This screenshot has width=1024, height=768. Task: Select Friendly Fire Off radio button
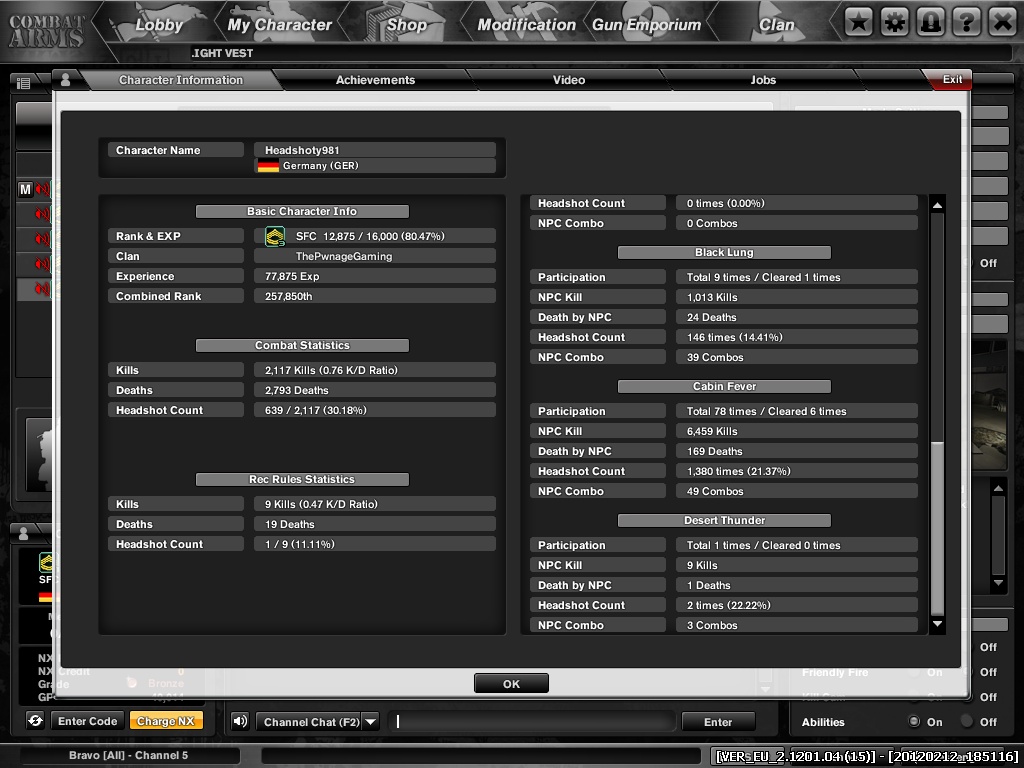(x=967, y=672)
